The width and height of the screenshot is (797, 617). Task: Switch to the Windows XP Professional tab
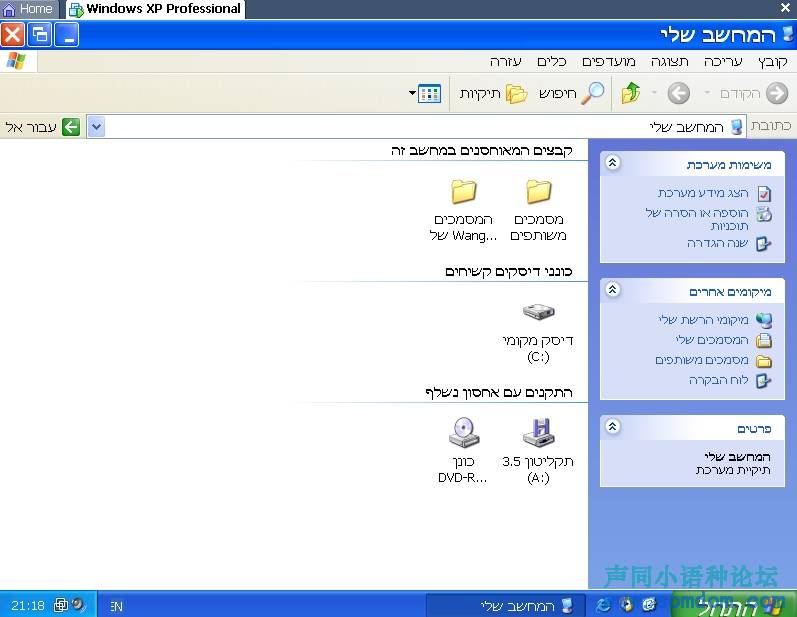pos(155,9)
